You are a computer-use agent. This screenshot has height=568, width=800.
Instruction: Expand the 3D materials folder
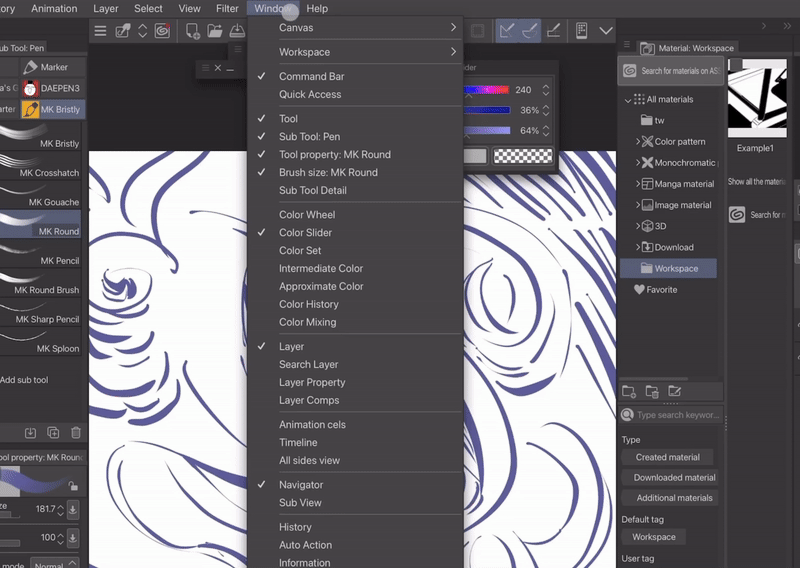pyautogui.click(x=638, y=226)
